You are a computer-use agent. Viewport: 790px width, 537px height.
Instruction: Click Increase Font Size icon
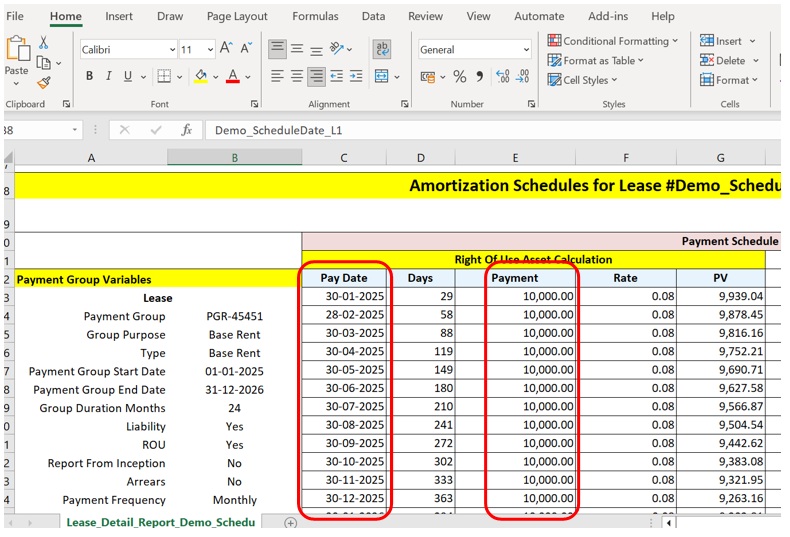226,49
